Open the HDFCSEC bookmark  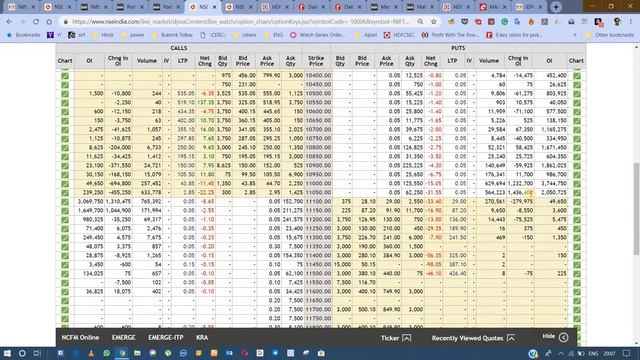tap(398, 35)
